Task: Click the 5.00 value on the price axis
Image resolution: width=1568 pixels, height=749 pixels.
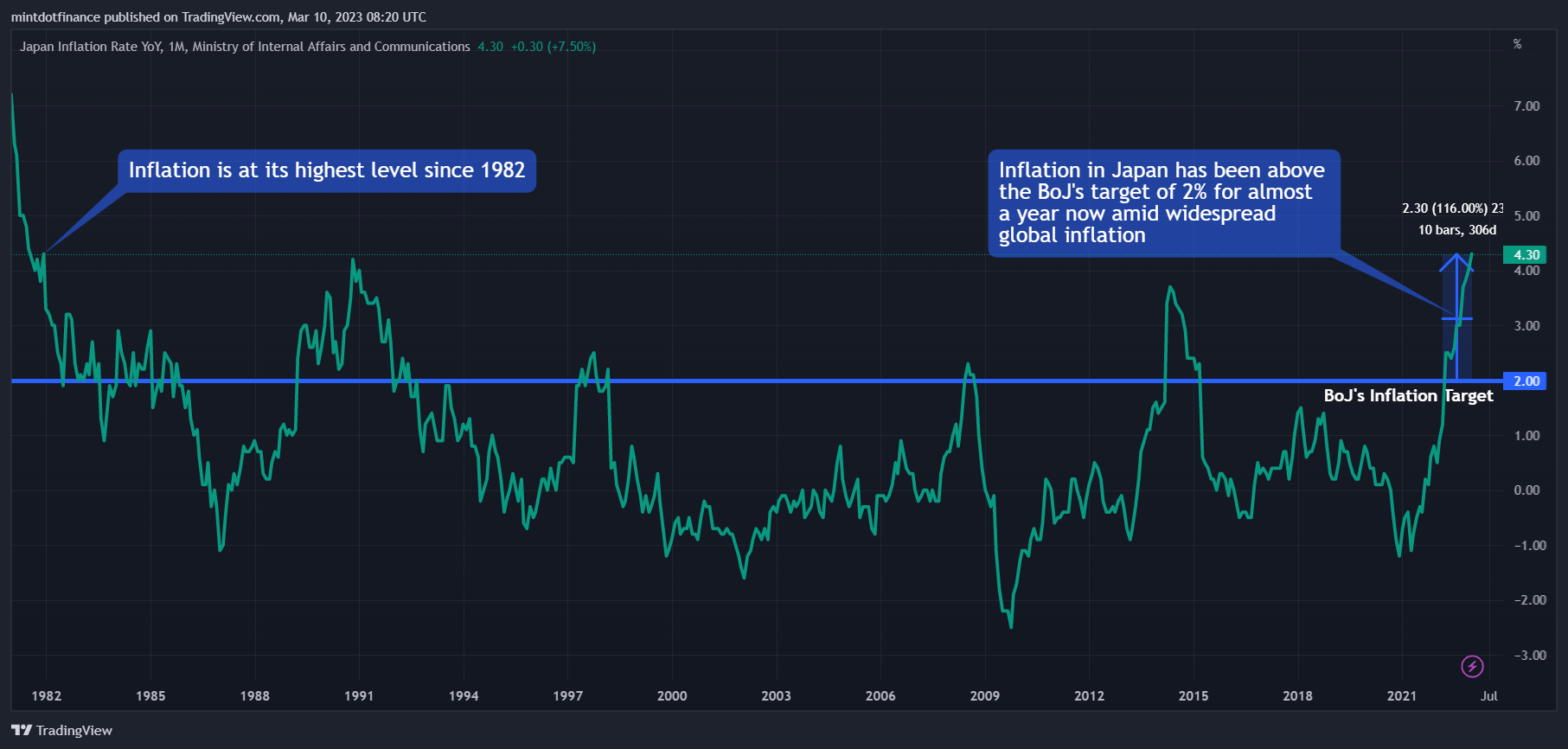Action: coord(1526,216)
